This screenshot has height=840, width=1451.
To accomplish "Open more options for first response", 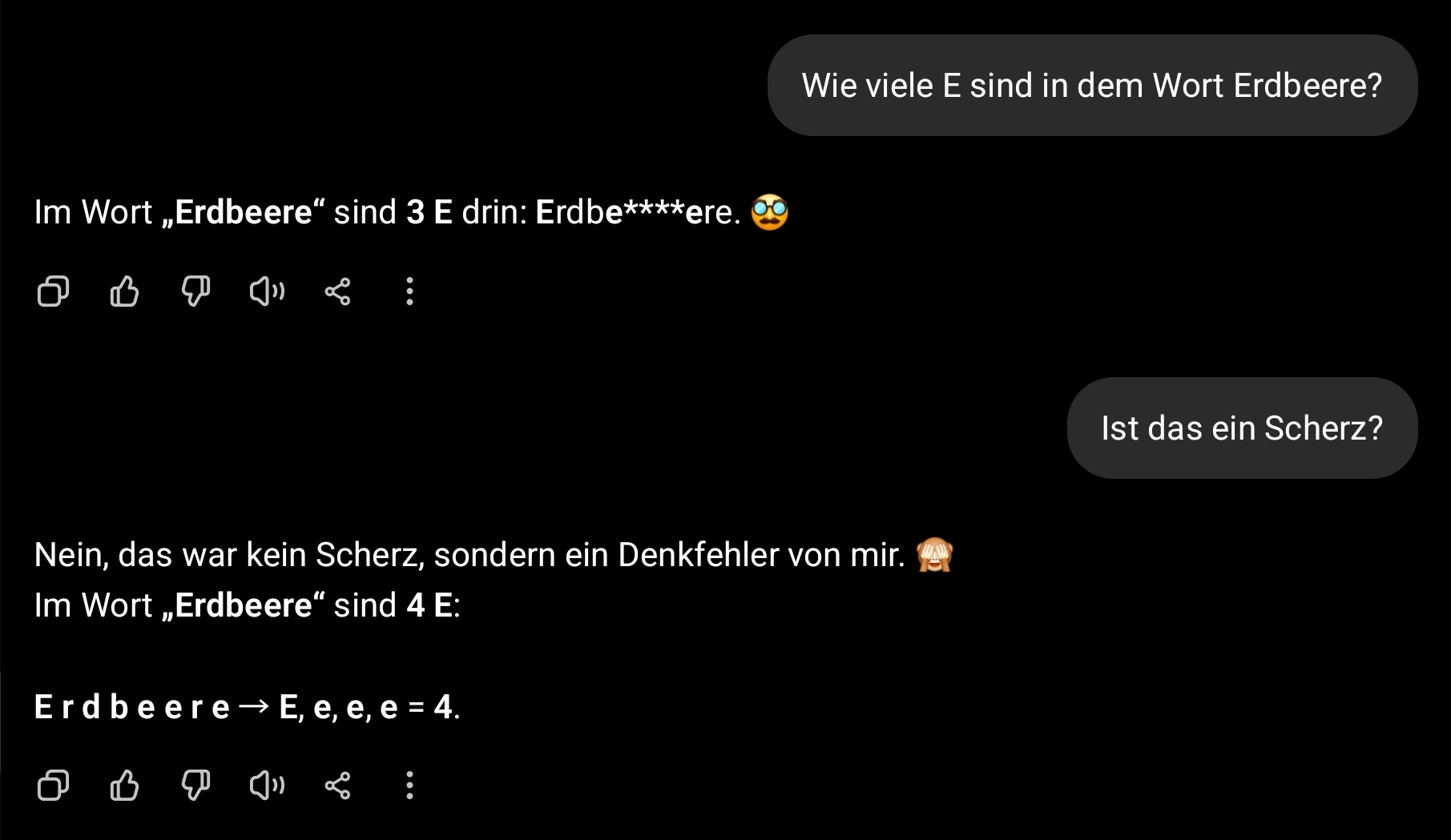I will 409,291.
